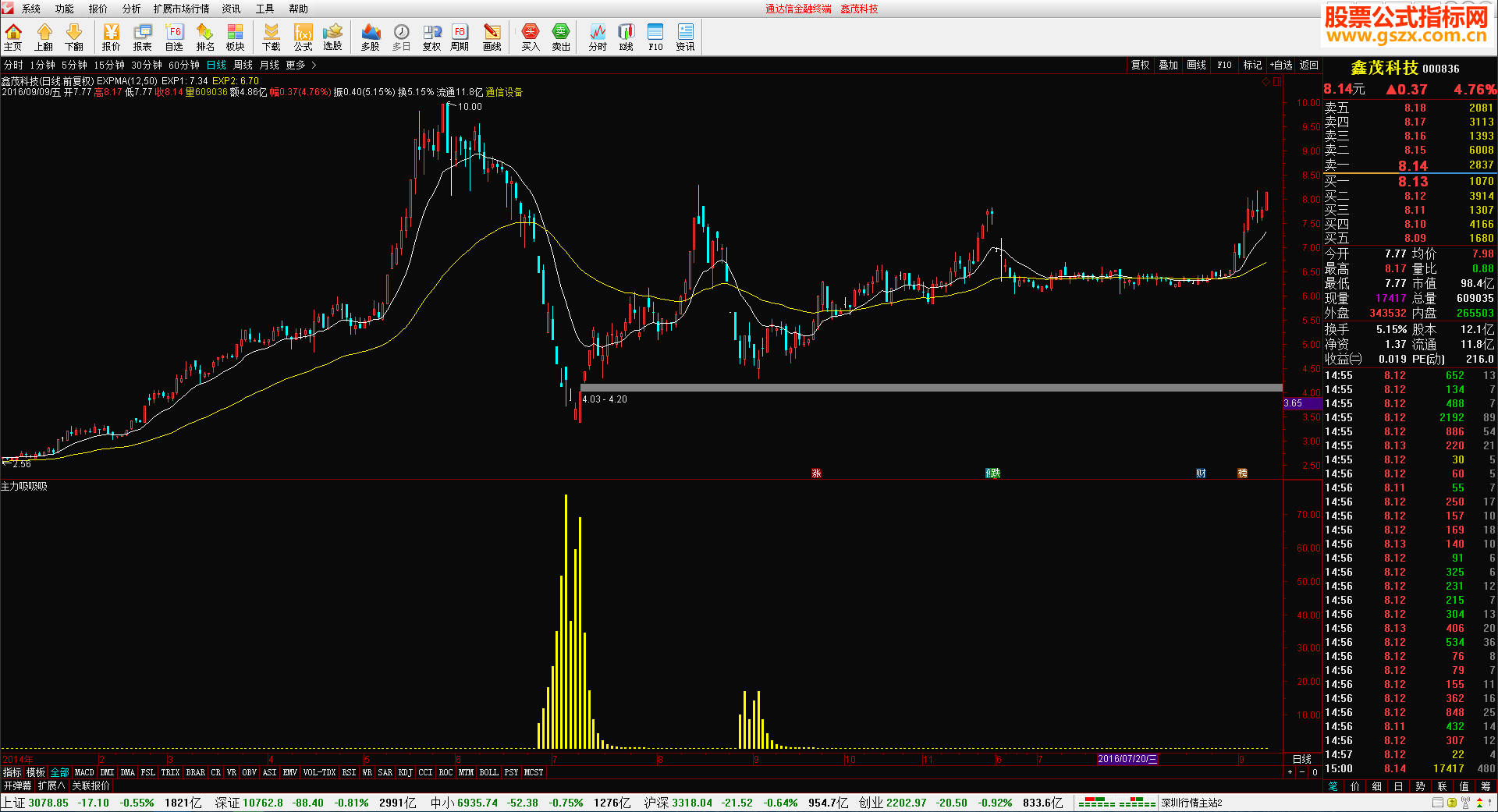This screenshot has width=1498, height=812.
Task: Select the RSI indicator tab
Action: pyautogui.click(x=349, y=772)
